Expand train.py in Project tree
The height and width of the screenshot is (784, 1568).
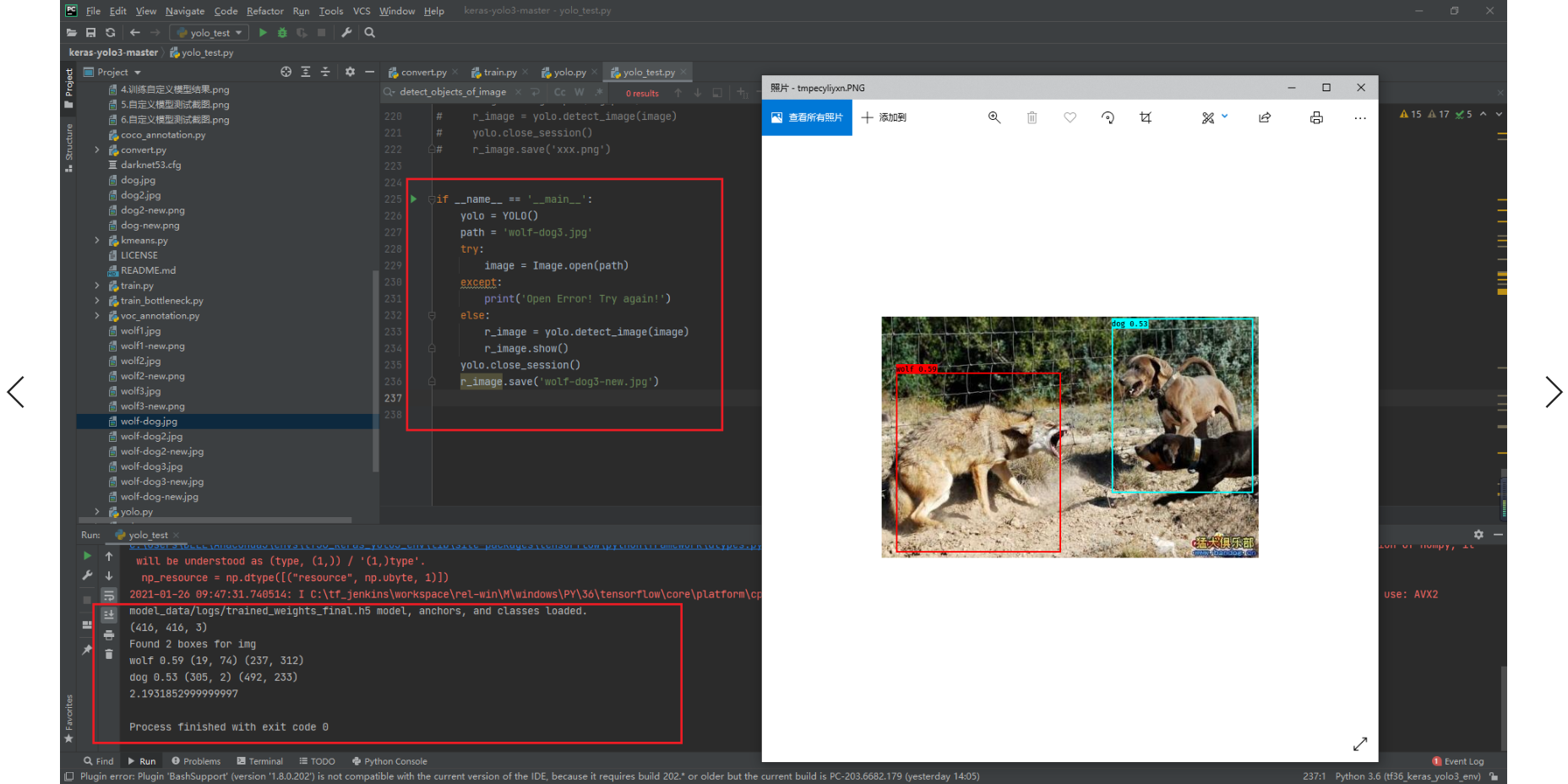coord(97,286)
